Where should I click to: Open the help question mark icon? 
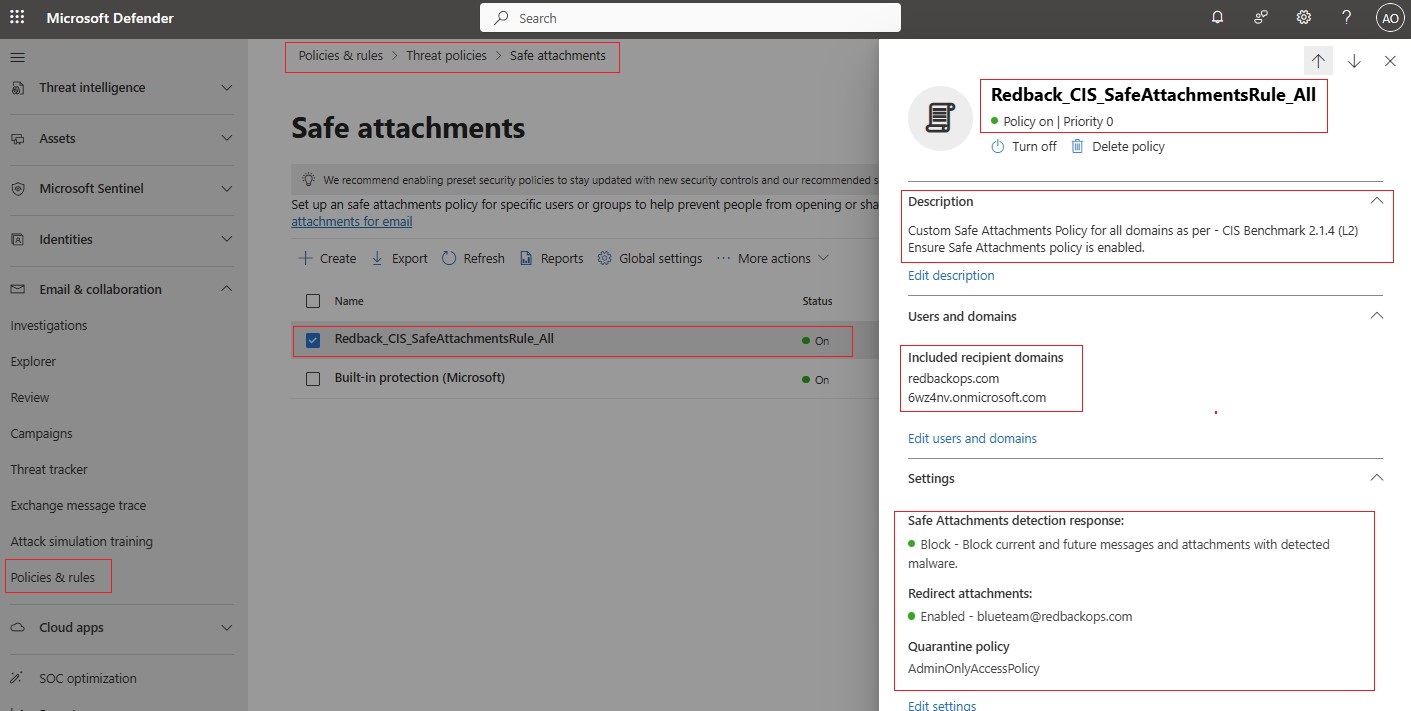click(x=1347, y=17)
